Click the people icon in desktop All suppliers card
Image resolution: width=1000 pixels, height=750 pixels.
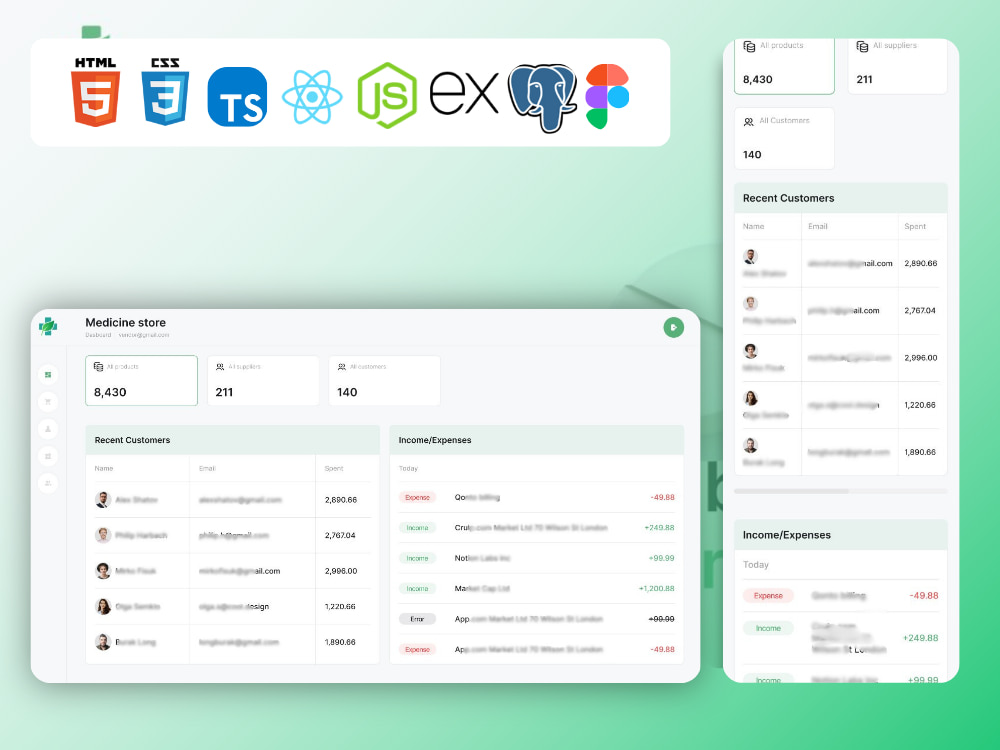click(x=220, y=367)
